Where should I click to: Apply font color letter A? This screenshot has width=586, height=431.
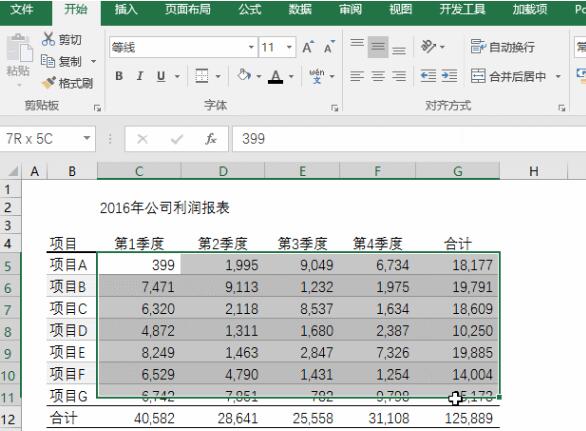[x=275, y=76]
